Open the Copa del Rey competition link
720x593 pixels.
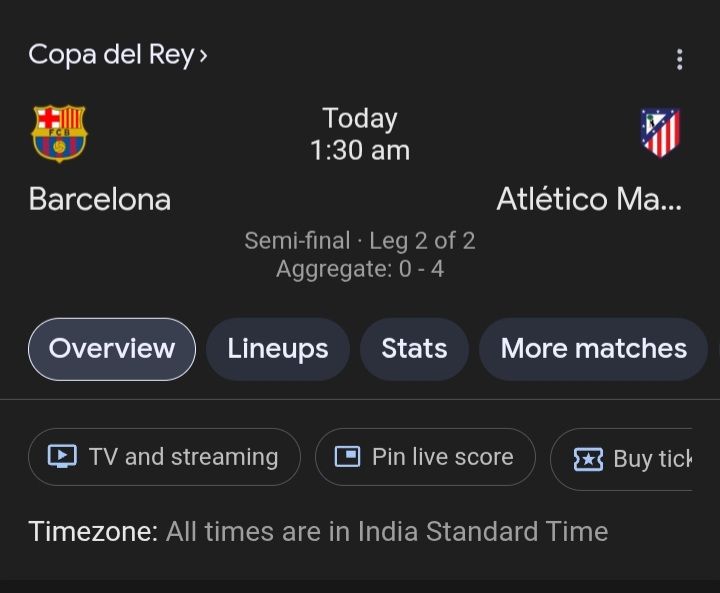click(x=110, y=54)
